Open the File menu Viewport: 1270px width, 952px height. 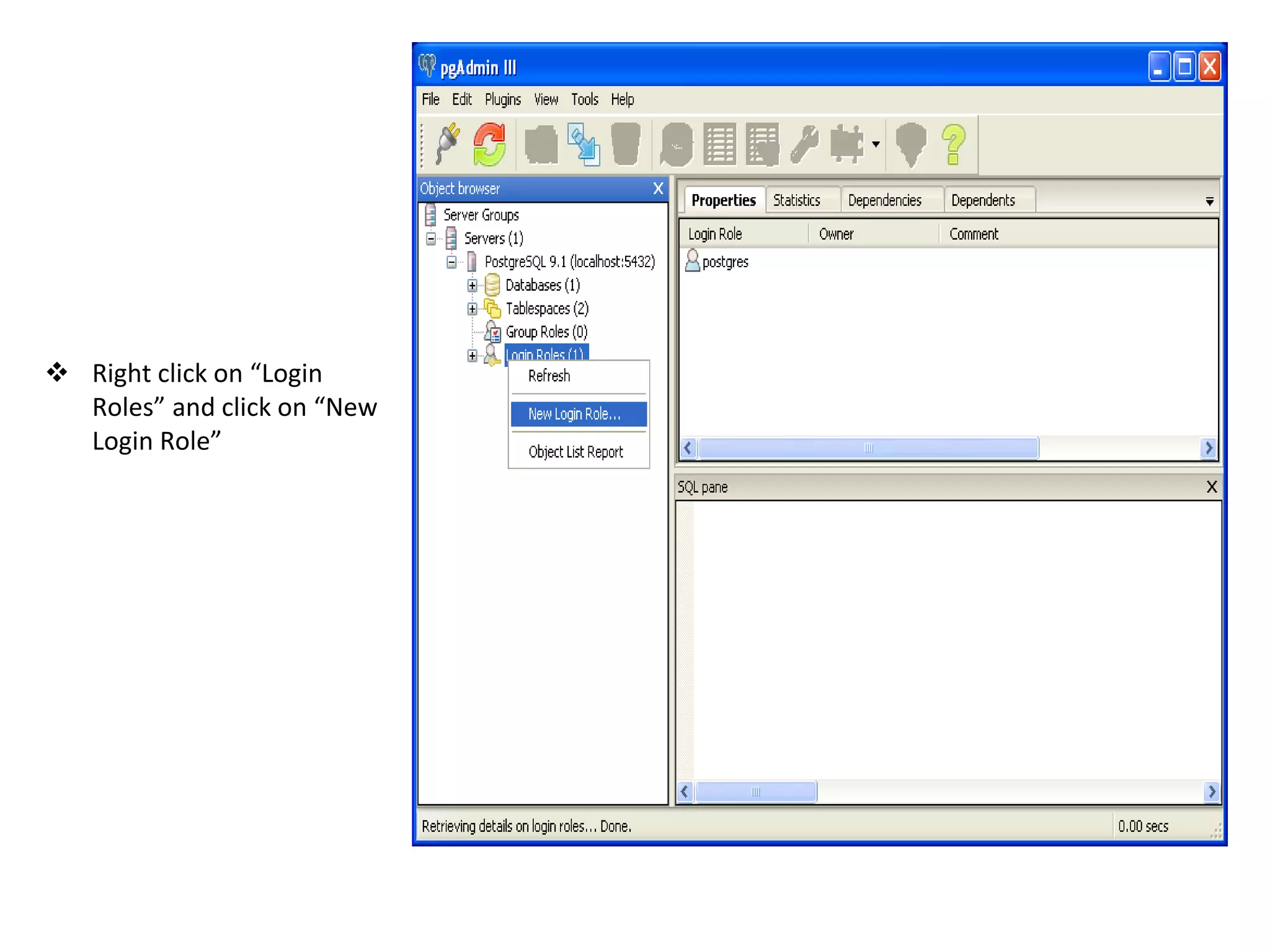tap(430, 100)
